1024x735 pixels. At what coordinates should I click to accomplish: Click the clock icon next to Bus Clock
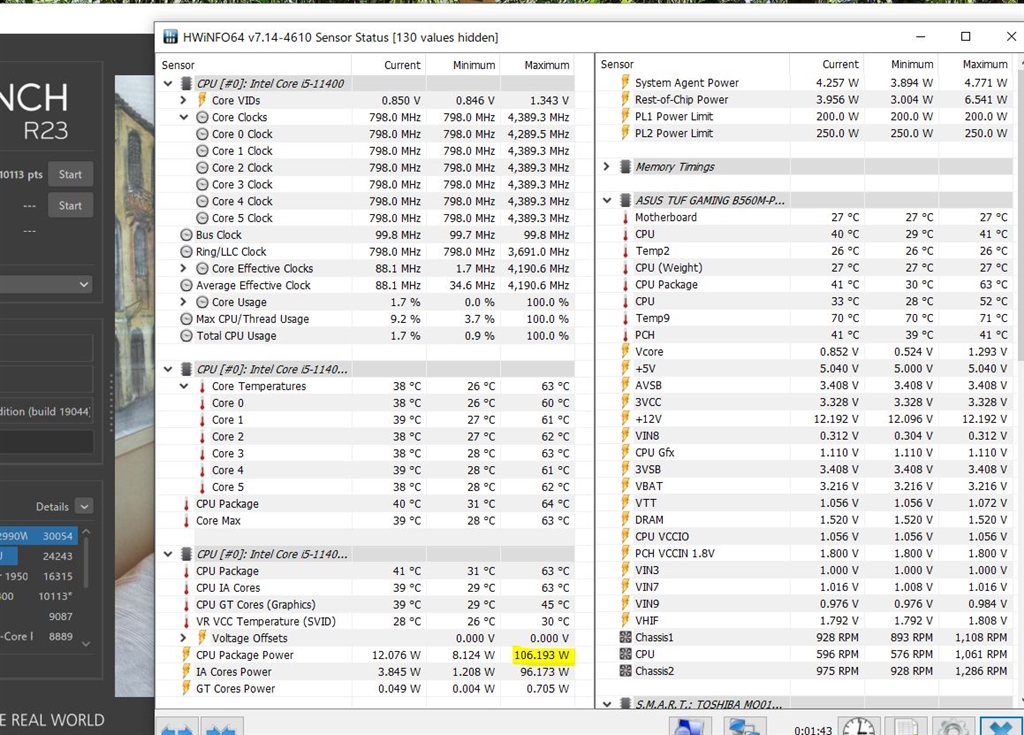(186, 235)
